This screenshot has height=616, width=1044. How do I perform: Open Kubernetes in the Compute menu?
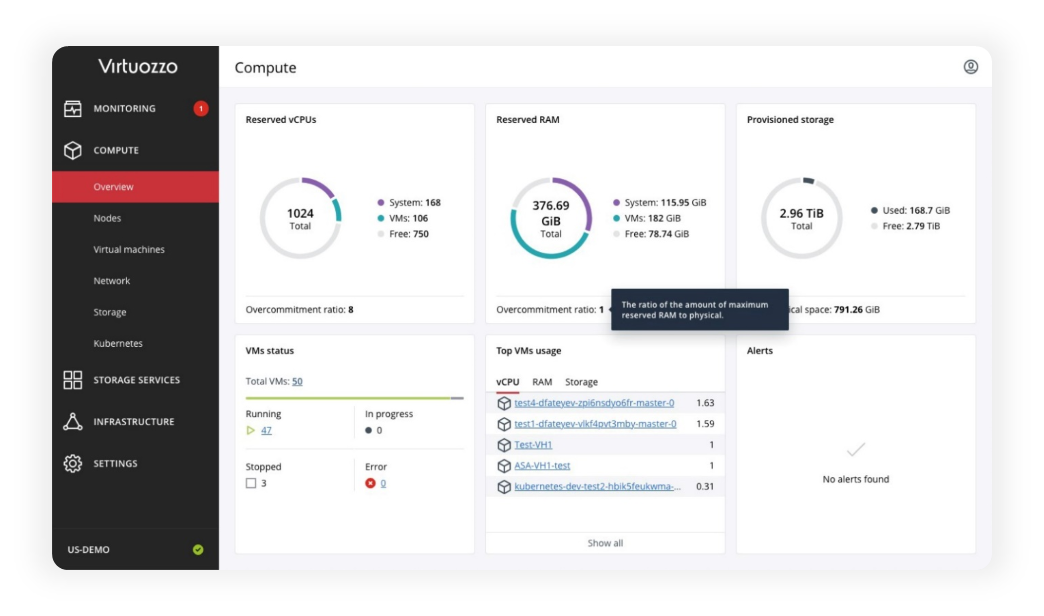pyautogui.click(x=118, y=344)
